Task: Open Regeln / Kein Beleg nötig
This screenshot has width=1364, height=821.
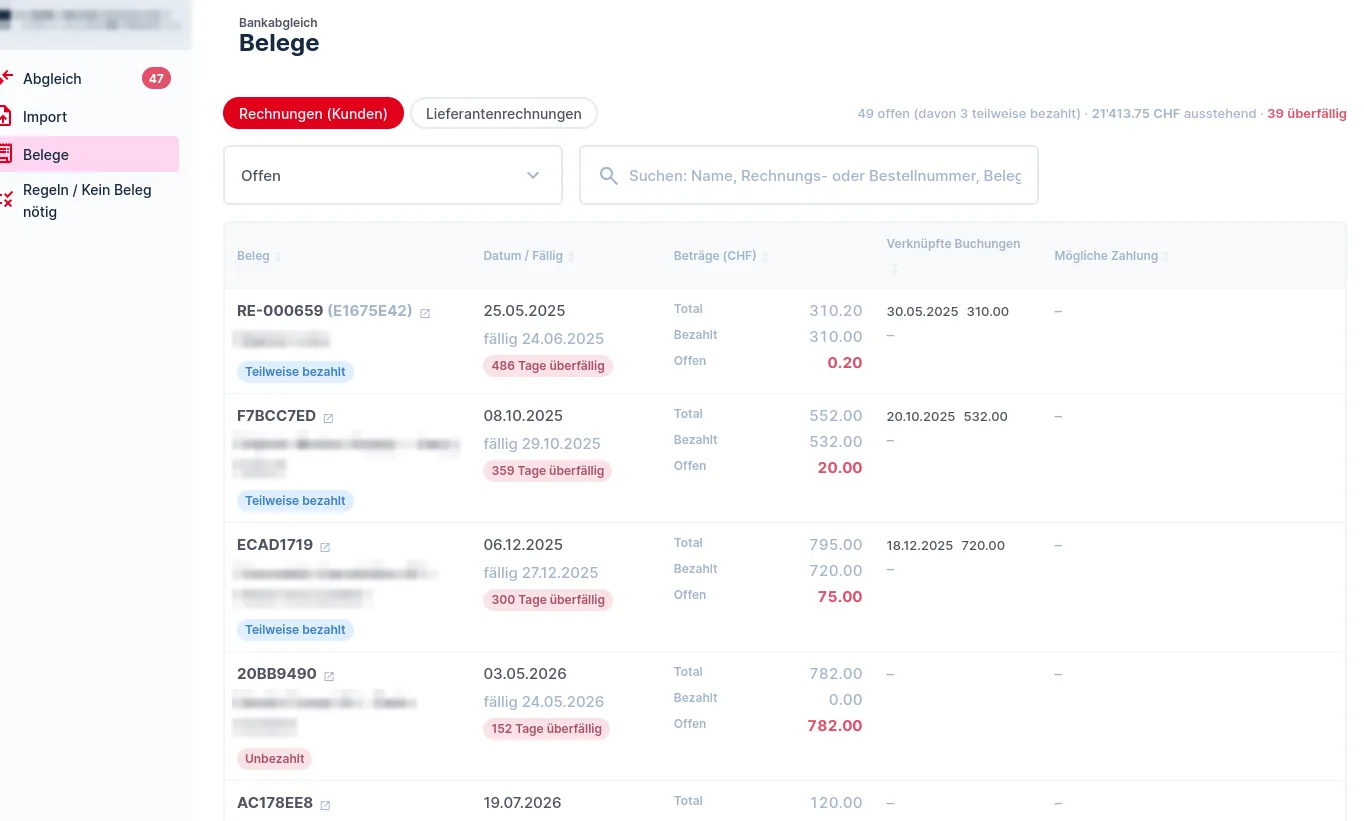Action: pos(89,201)
